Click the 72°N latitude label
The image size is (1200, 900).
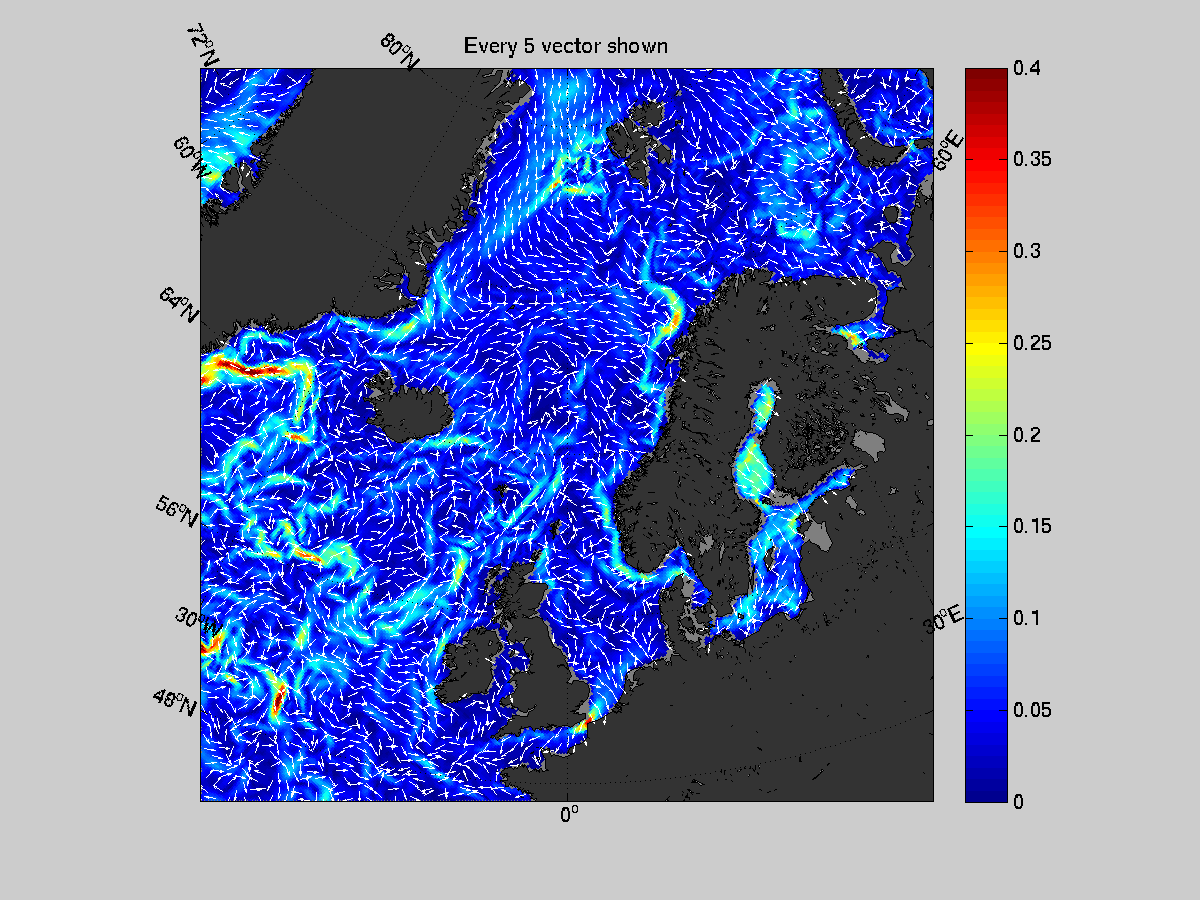(x=202, y=46)
